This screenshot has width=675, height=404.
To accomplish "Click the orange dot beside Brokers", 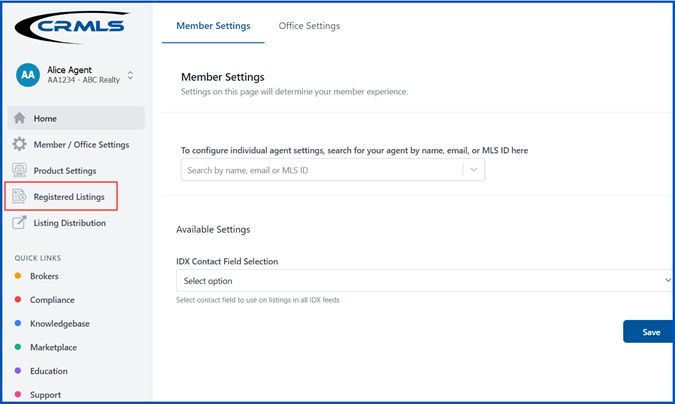I will [18, 276].
